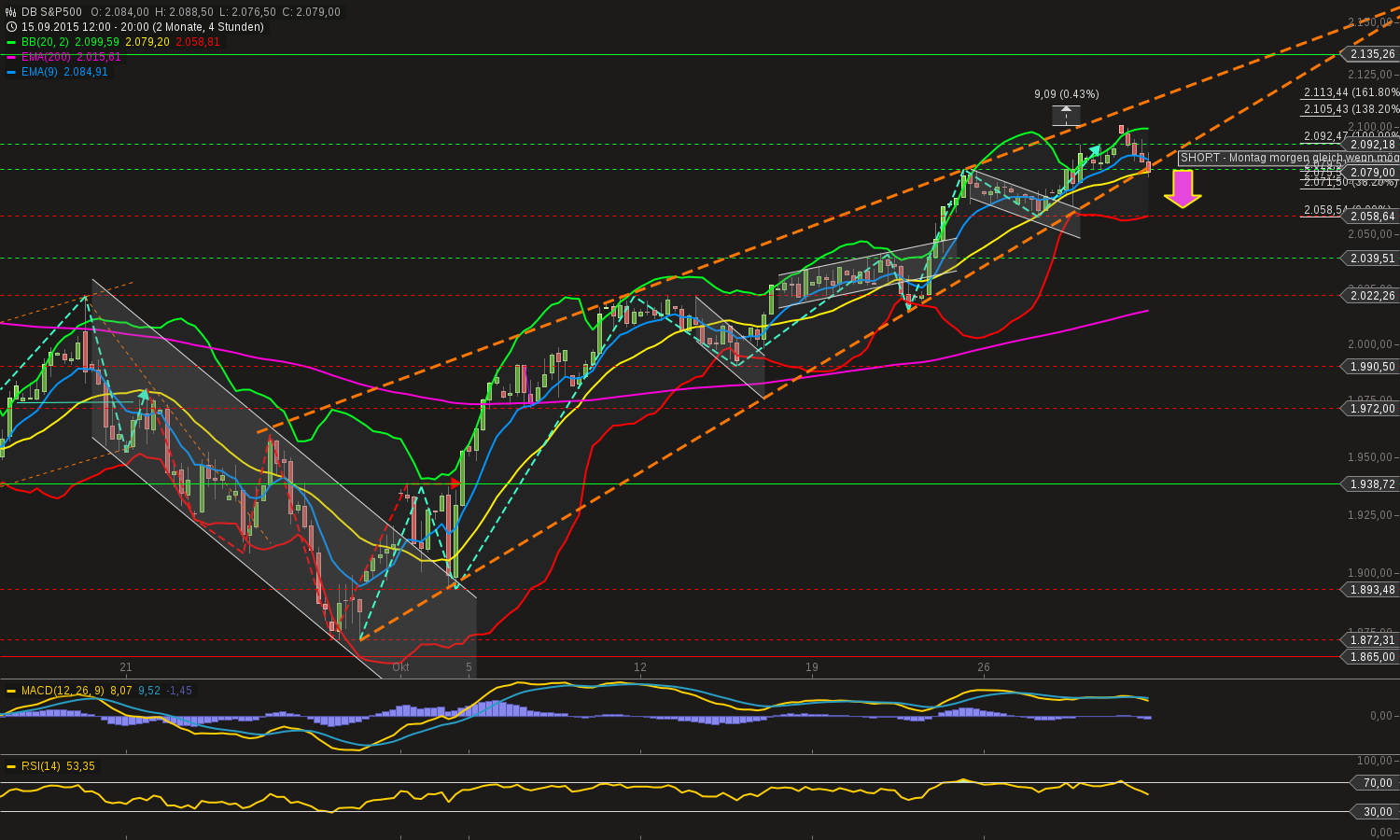Click the 1.865,00 price level tag
1400x840 pixels.
(1372, 657)
